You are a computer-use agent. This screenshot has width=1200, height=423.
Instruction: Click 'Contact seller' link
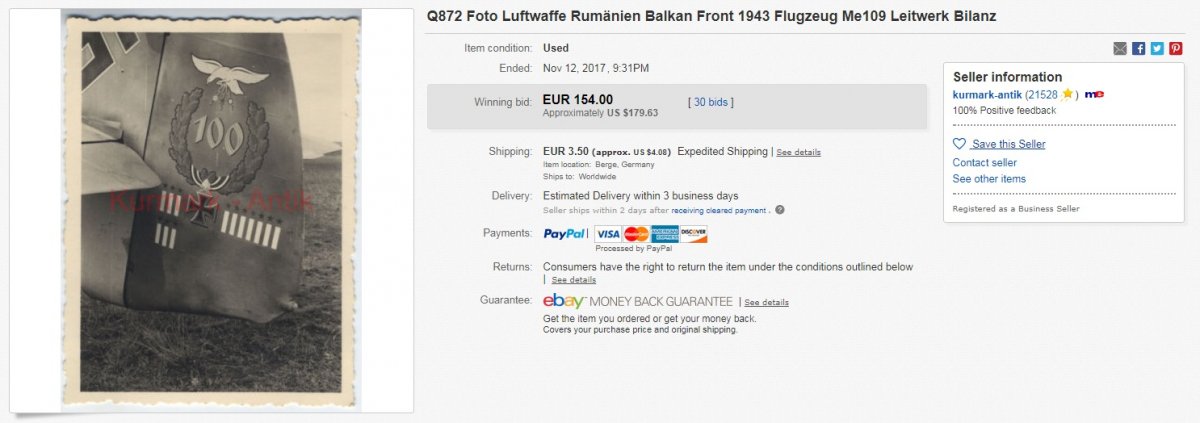(x=984, y=162)
